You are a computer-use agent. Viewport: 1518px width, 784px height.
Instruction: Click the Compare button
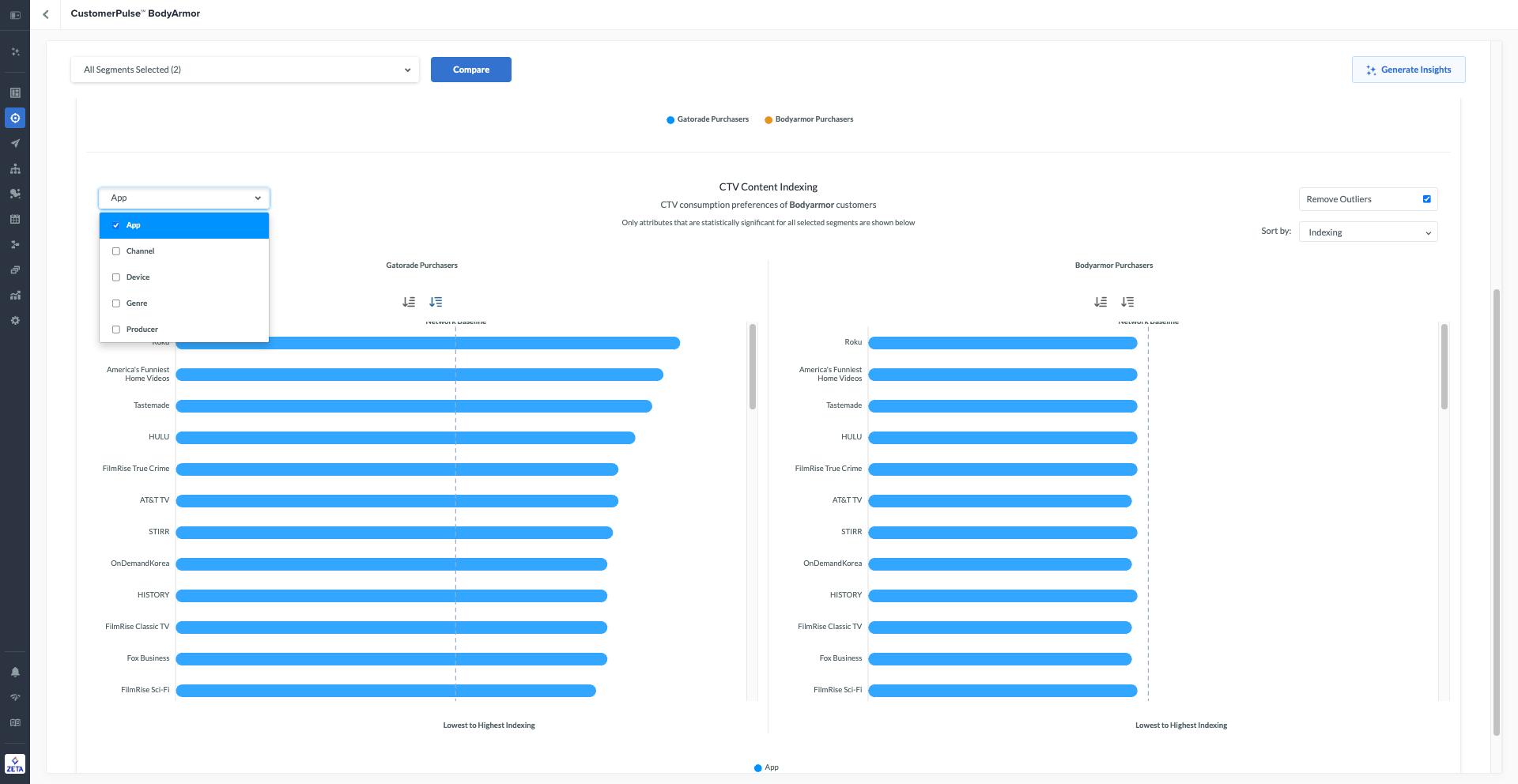[471, 70]
